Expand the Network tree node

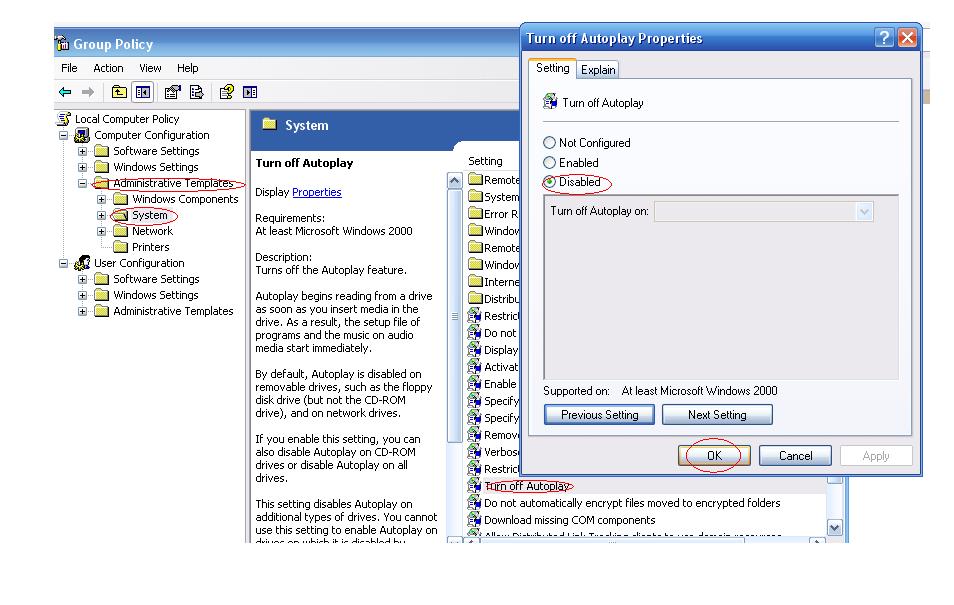pyautogui.click(x=102, y=231)
